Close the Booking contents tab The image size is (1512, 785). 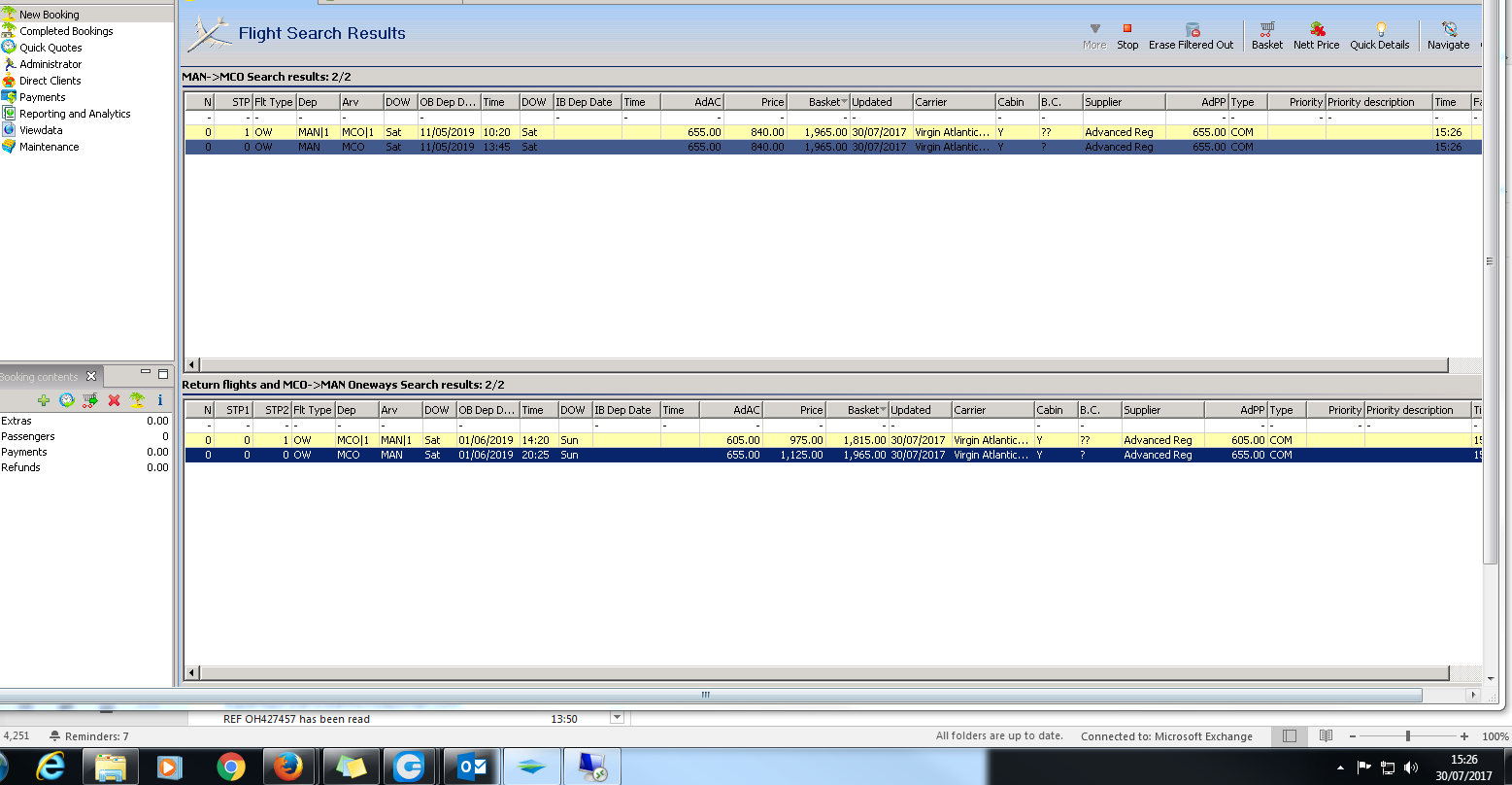[91, 376]
